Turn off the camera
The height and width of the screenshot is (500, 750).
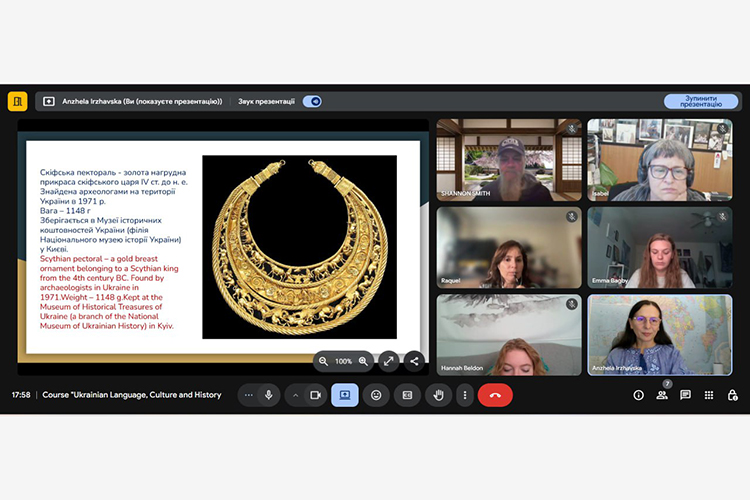tap(316, 395)
